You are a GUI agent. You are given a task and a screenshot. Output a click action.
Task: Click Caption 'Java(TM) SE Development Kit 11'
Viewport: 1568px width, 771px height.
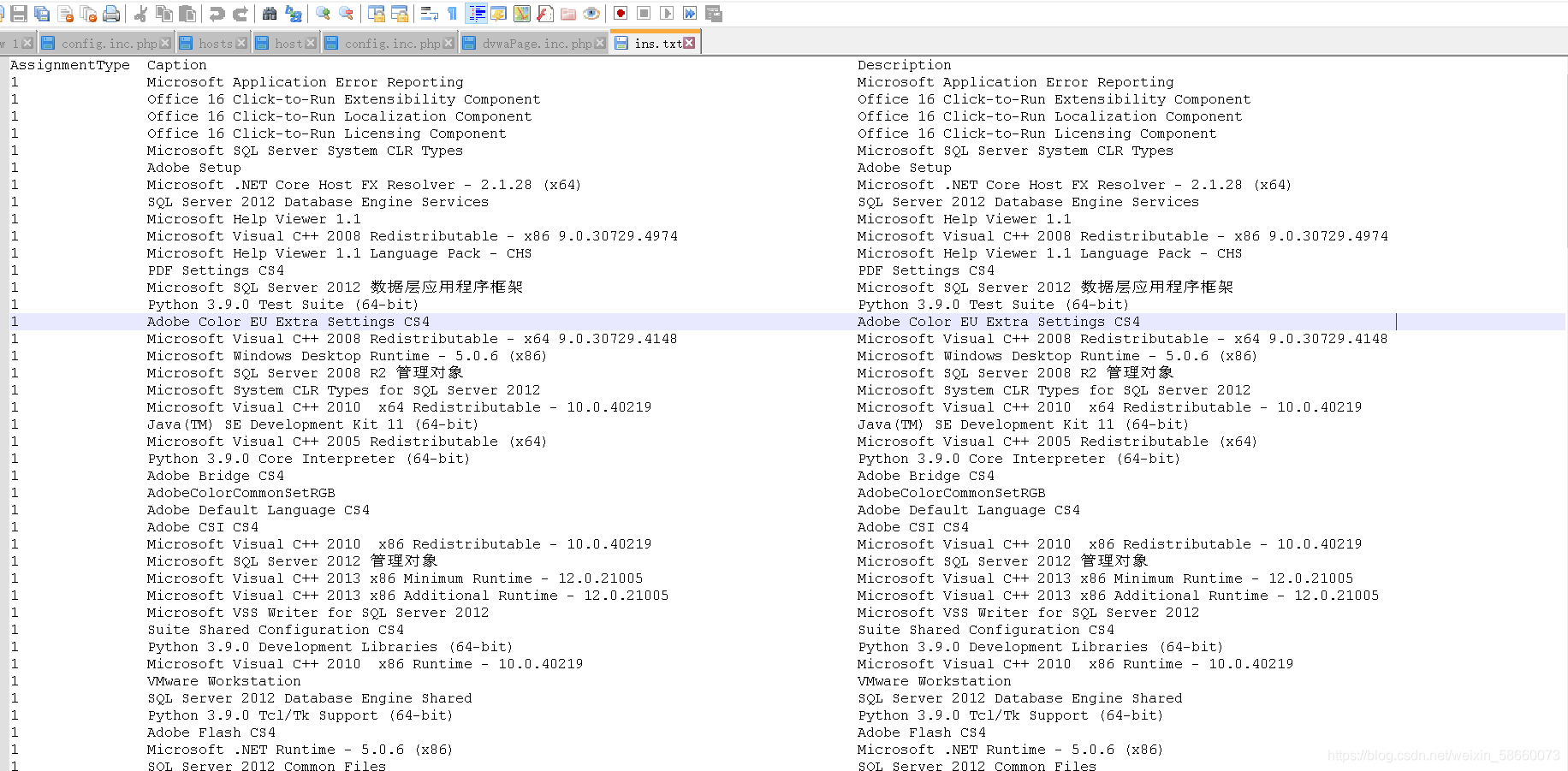tap(312, 424)
